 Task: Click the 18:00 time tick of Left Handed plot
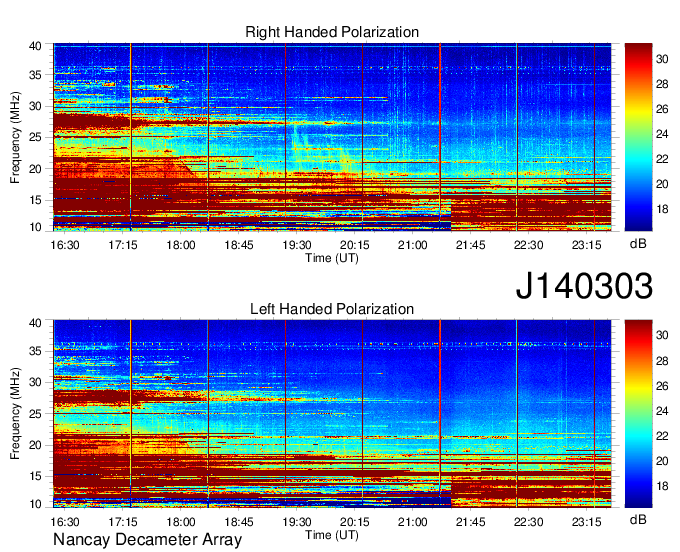click(x=181, y=522)
